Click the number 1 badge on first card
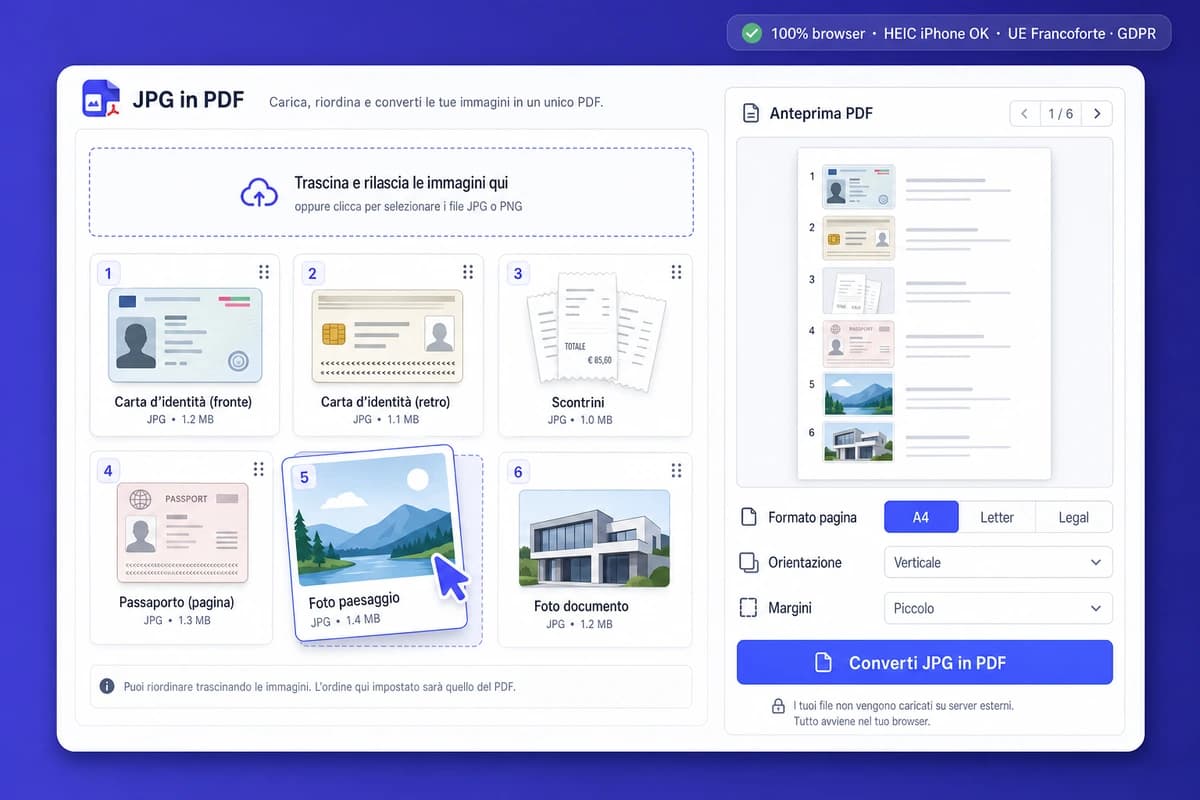Image resolution: width=1200 pixels, height=800 pixels. (x=108, y=273)
